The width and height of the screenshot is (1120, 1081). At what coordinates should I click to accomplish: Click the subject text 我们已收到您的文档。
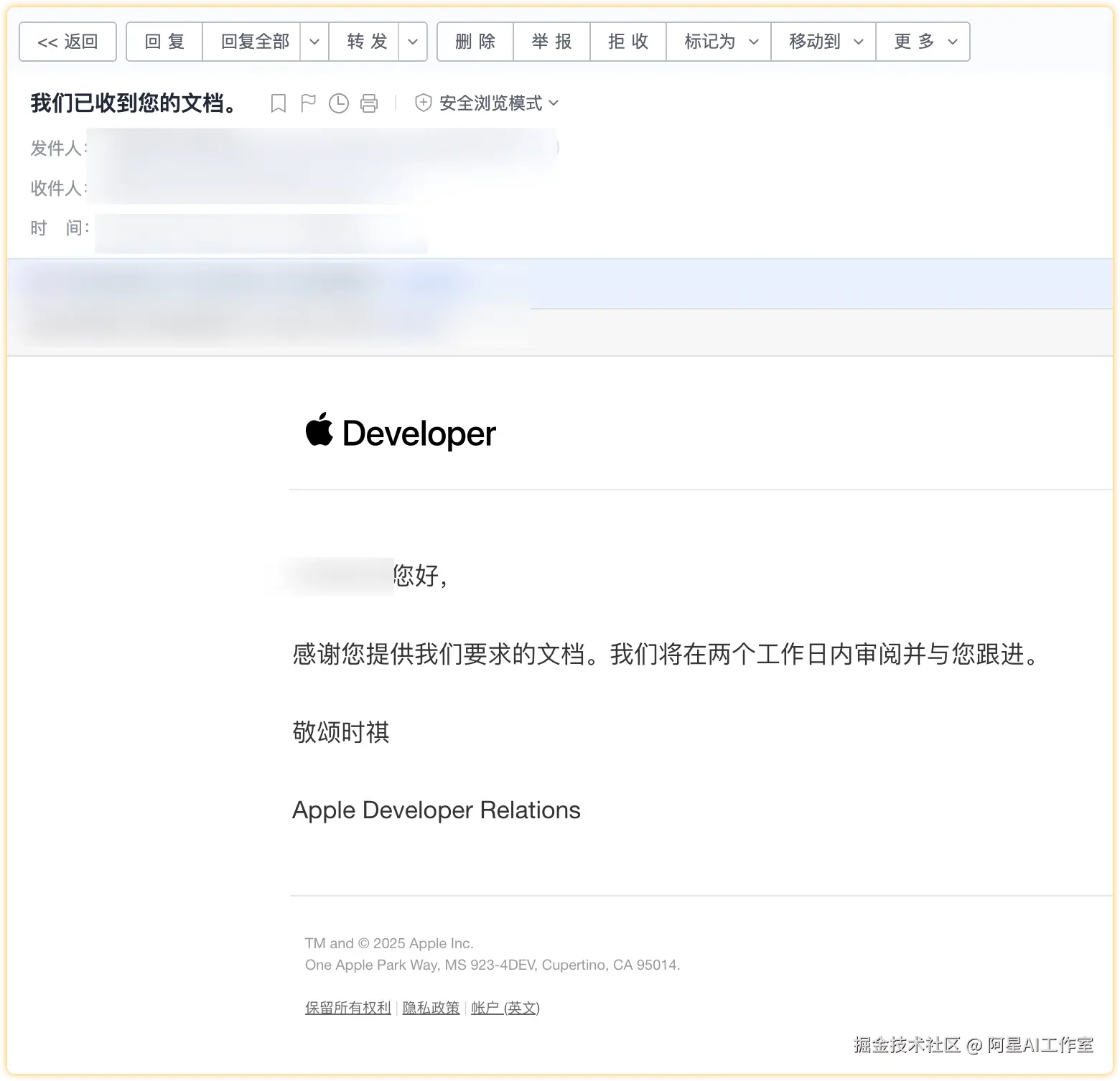point(134,103)
